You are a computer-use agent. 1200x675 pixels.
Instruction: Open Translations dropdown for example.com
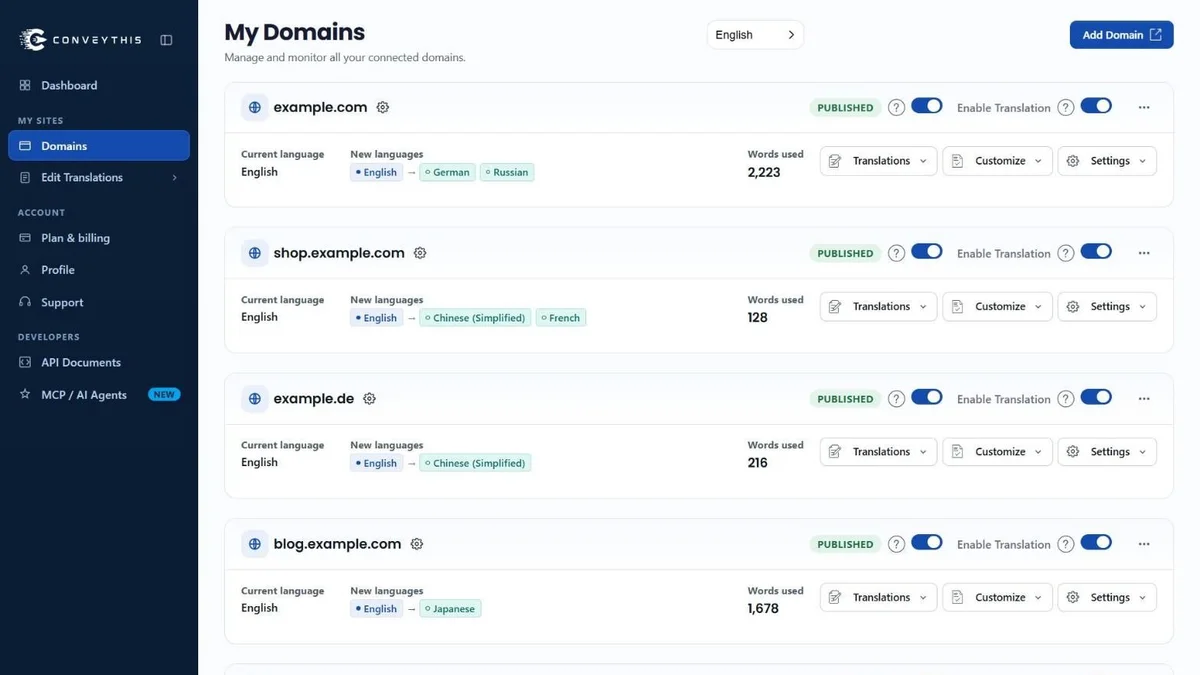(879, 161)
